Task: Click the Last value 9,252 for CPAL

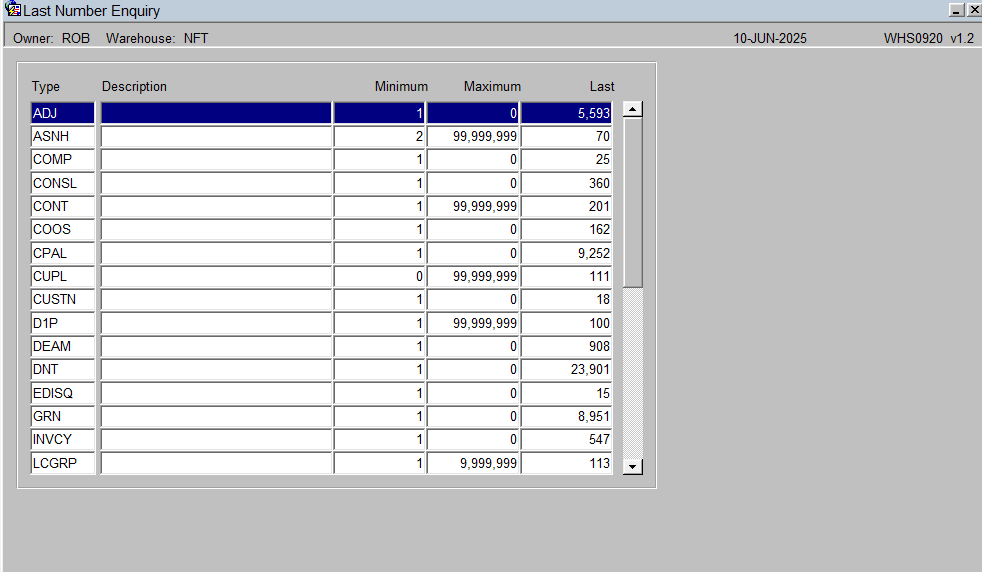Action: pyautogui.click(x=567, y=254)
